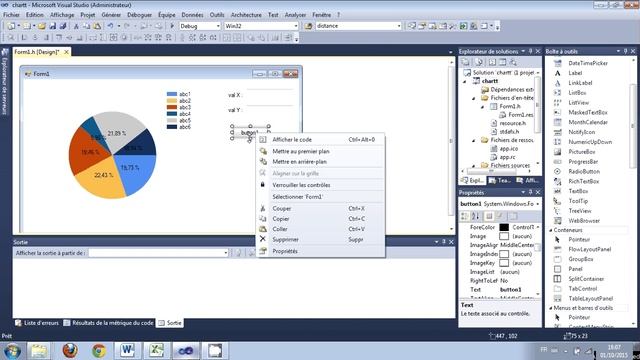Screen dimensions: 640x360
Task: Start debugging with the green play icon
Action: (172, 26)
